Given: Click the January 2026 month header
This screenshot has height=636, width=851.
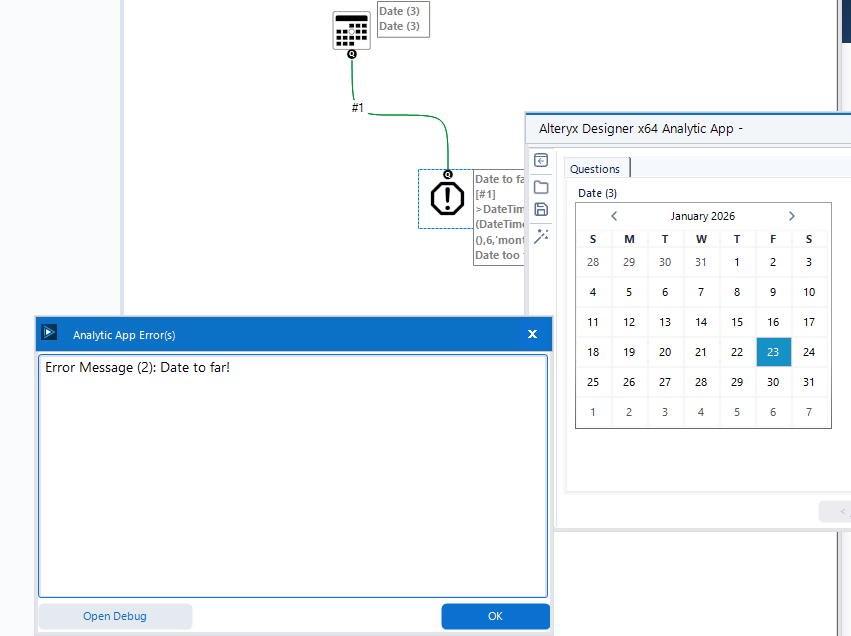Looking at the screenshot, I should 702,215.
